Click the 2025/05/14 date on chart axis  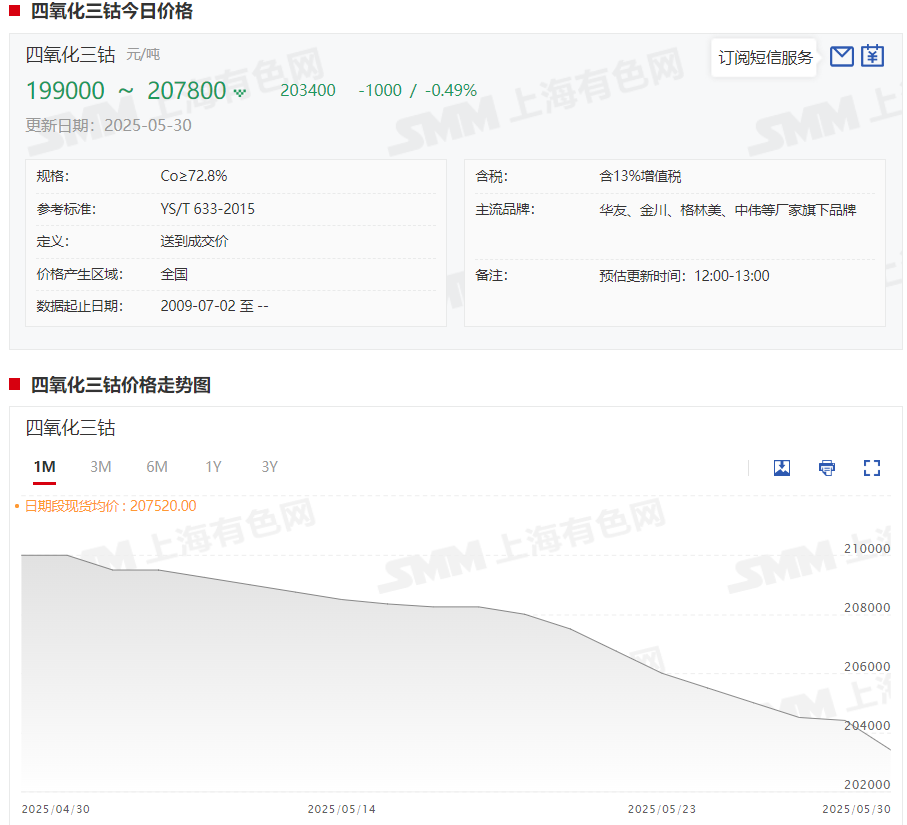coord(341,809)
